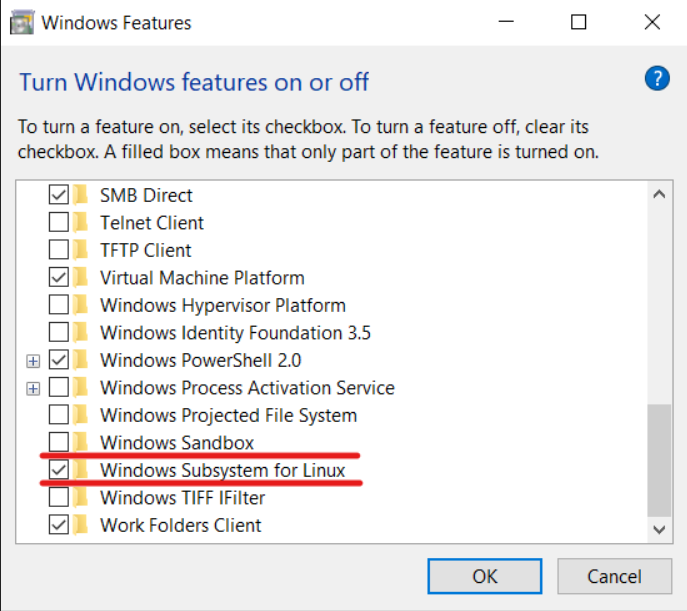Select the Windows Projected File System item
Viewport: 687px width, 611px height.
pyautogui.click(x=228, y=415)
